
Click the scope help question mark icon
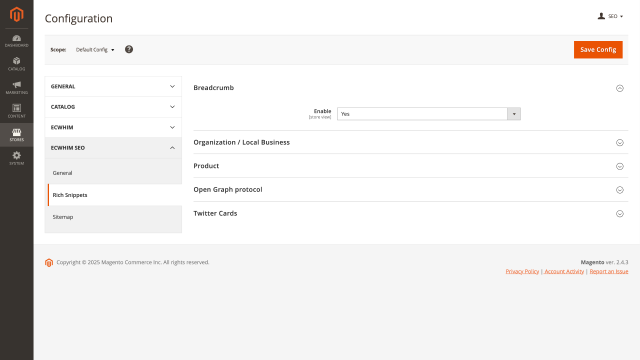129,49
